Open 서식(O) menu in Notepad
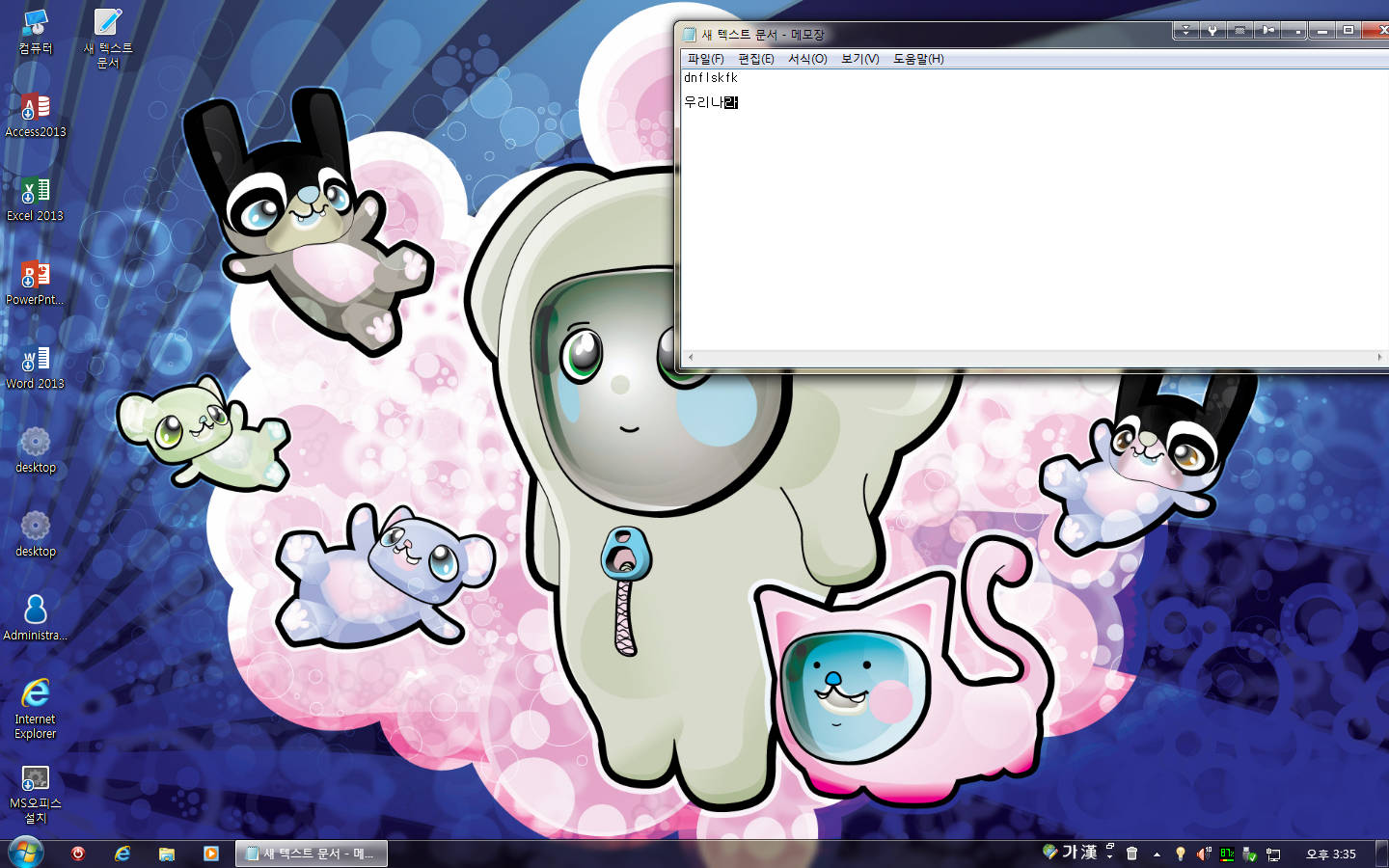 (807, 59)
